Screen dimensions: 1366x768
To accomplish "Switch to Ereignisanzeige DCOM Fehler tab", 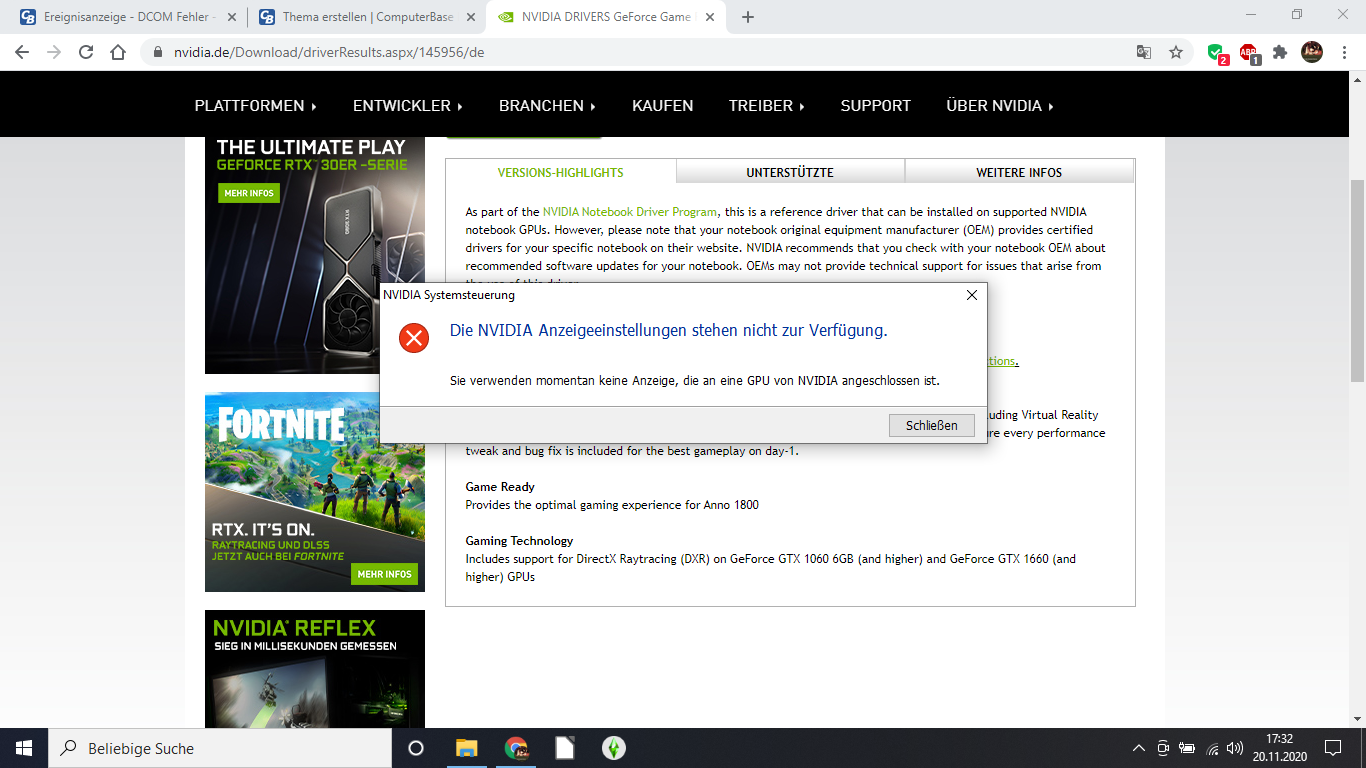I will 126,17.
